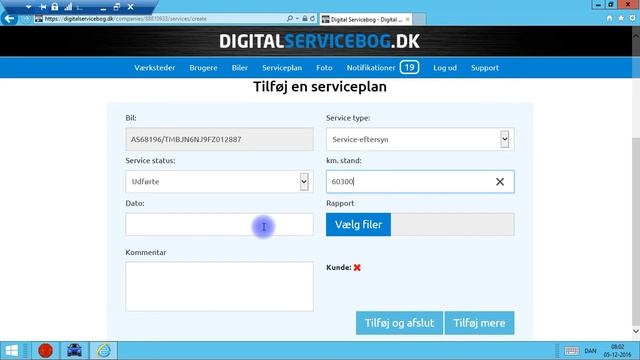Image resolution: width=640 pixels, height=360 pixels.
Task: Open Windows Start menu
Action: [11, 351]
